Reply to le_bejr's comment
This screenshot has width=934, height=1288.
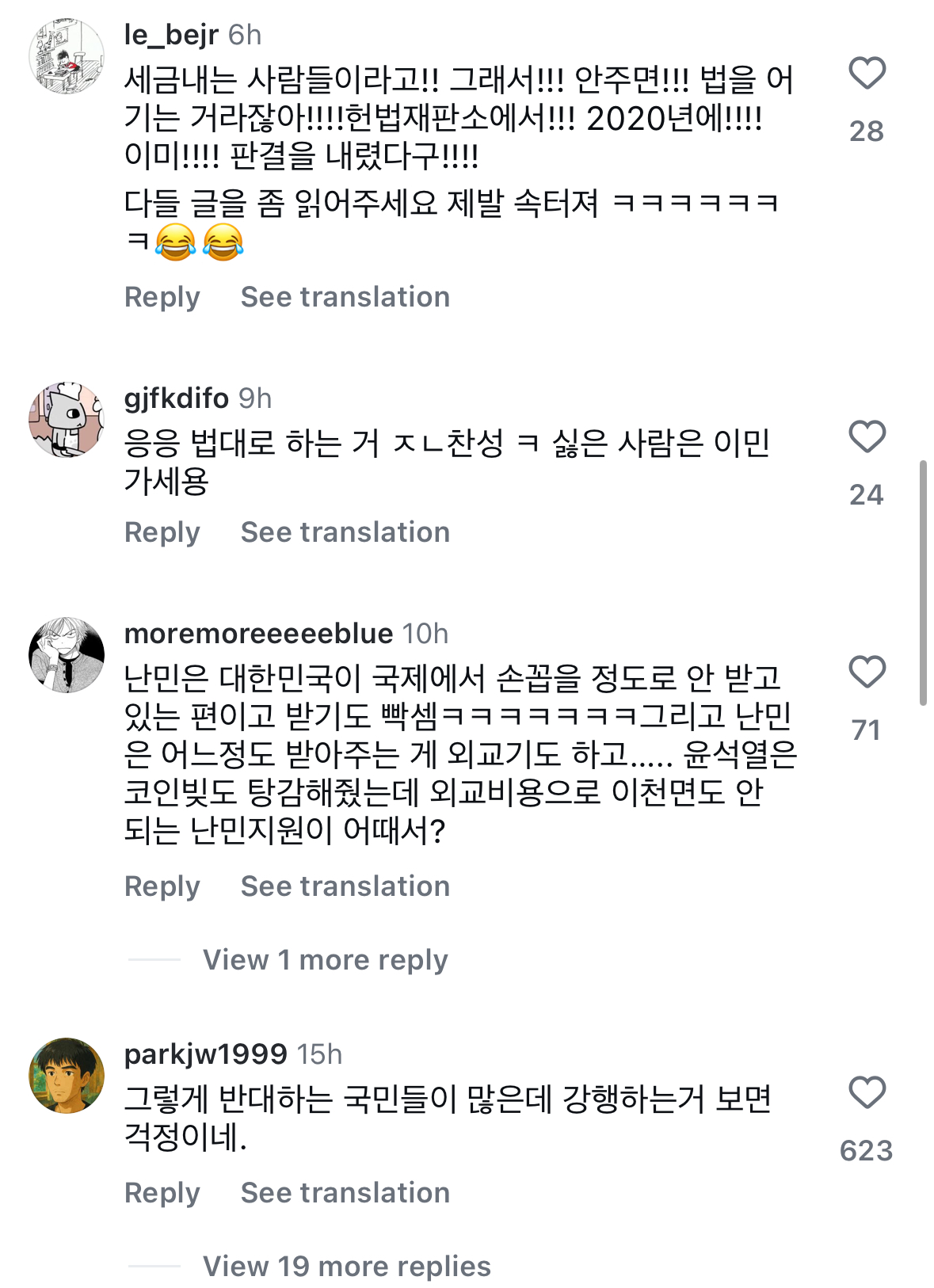(162, 297)
